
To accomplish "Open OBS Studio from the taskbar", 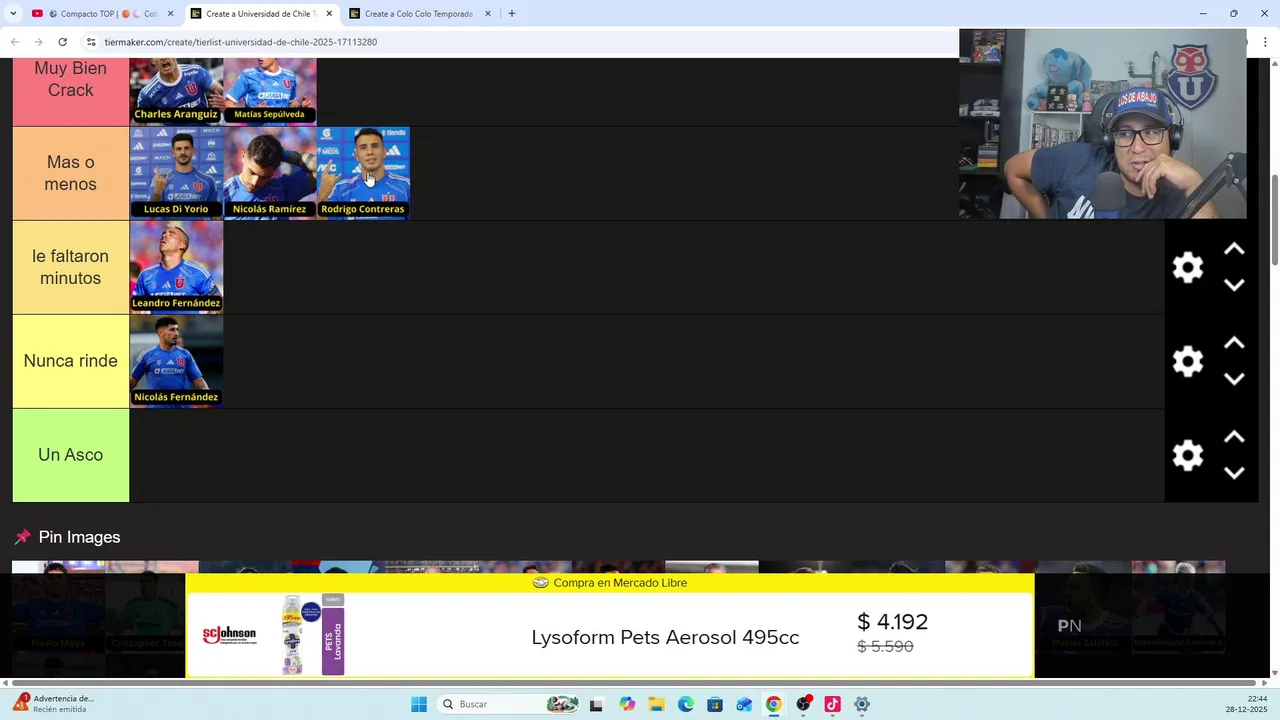I will [x=803, y=704].
